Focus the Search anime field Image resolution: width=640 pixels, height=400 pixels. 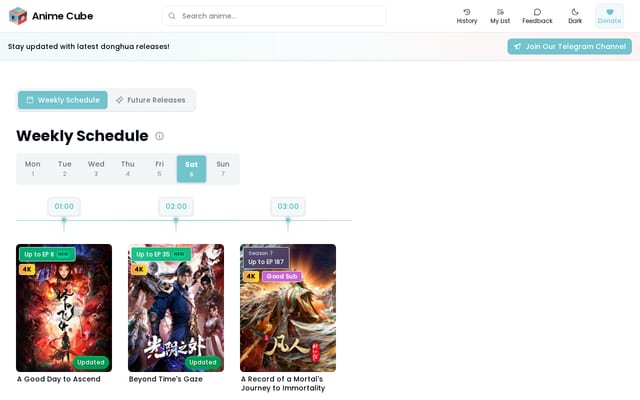pos(274,16)
